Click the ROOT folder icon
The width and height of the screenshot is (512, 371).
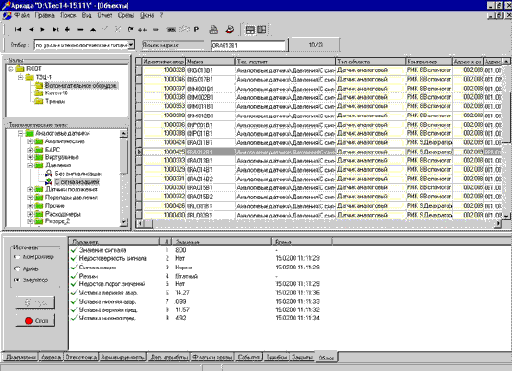coord(20,69)
